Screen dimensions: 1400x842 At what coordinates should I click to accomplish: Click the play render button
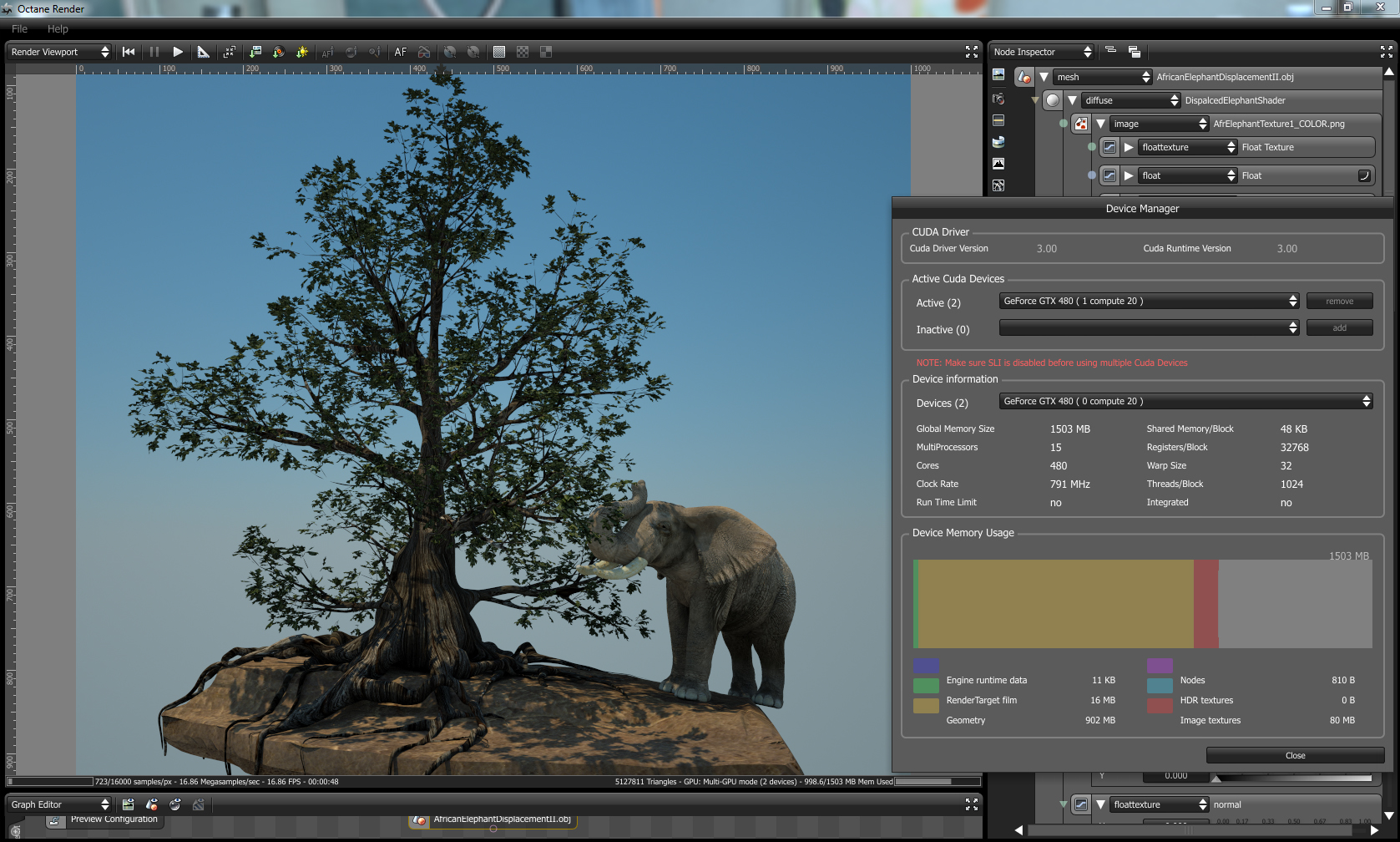[x=178, y=52]
